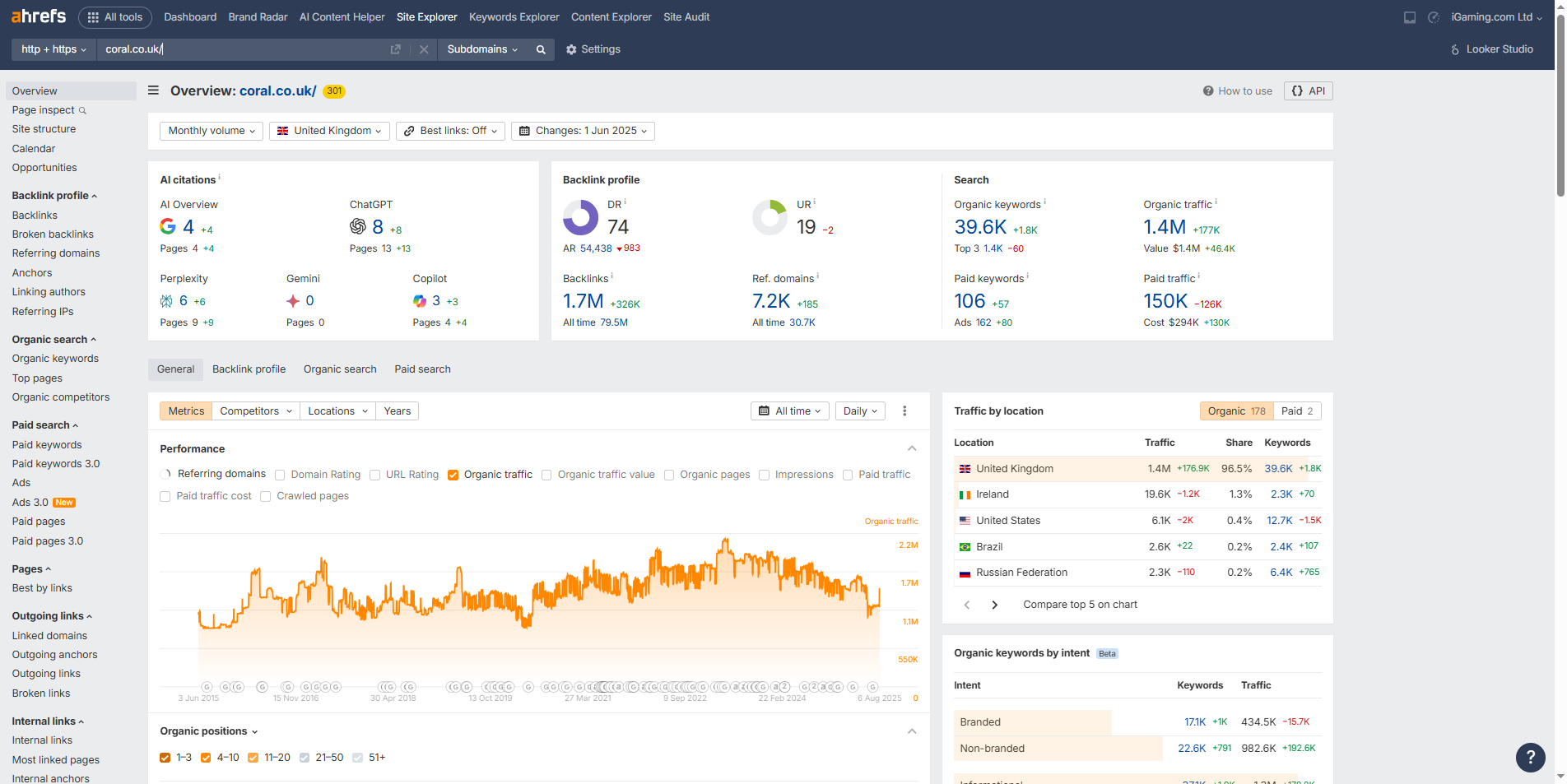Open the Daily granularity dropdown
The image size is (1567, 784).
point(860,411)
